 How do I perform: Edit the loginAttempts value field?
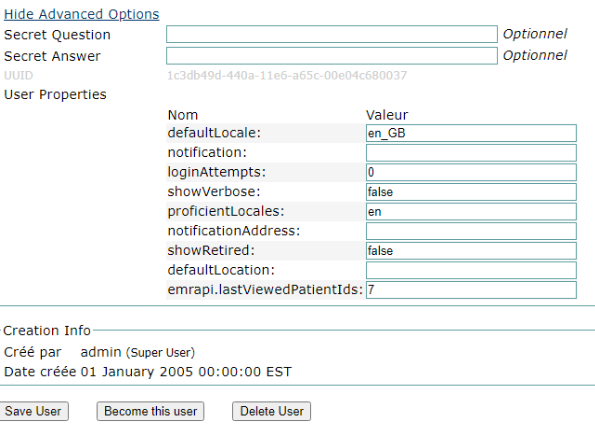point(471,172)
